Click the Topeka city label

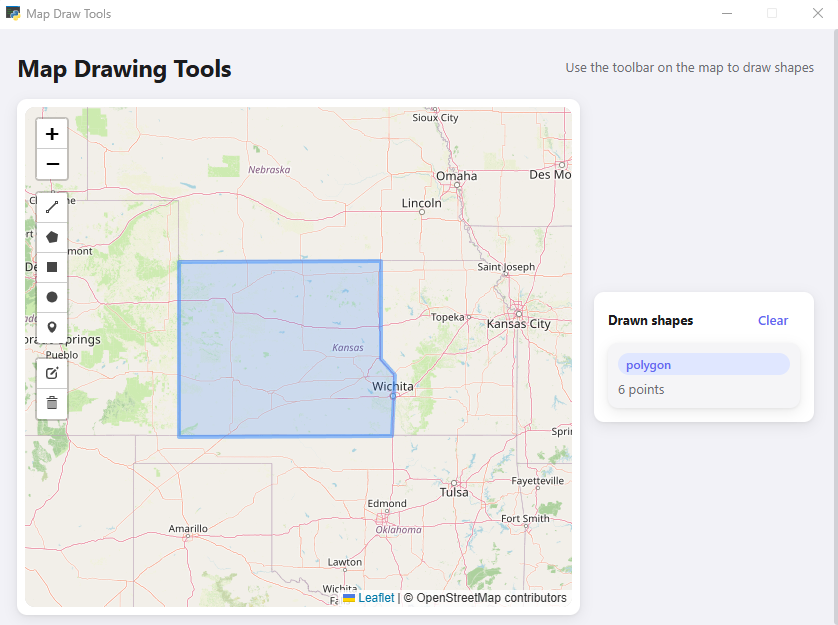point(448,317)
